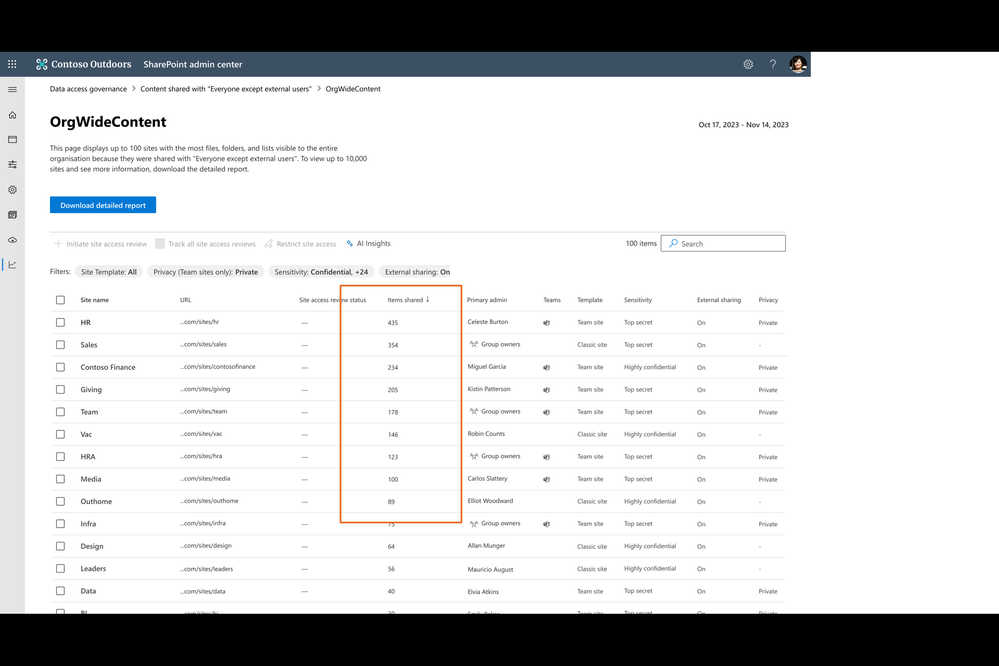Image resolution: width=999 pixels, height=666 pixels.
Task: Go to Data access governance breadcrumb
Action: coord(89,89)
